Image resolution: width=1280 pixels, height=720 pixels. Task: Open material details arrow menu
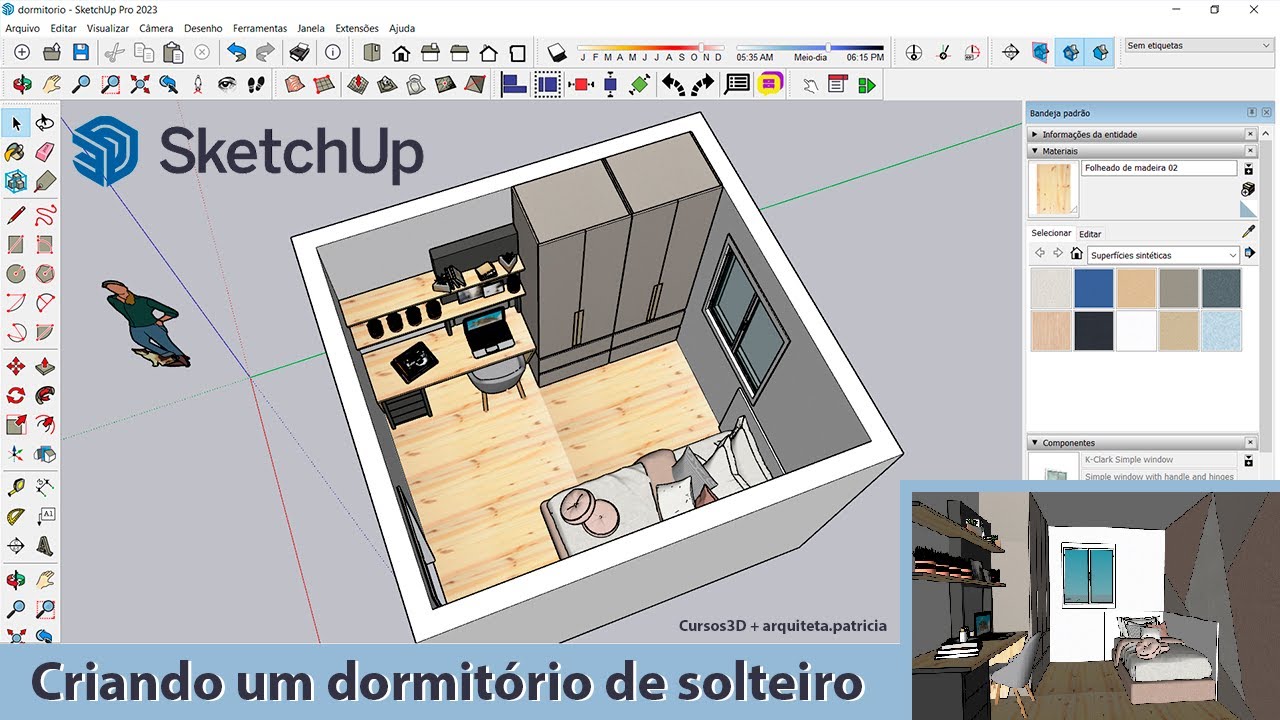[1250, 254]
